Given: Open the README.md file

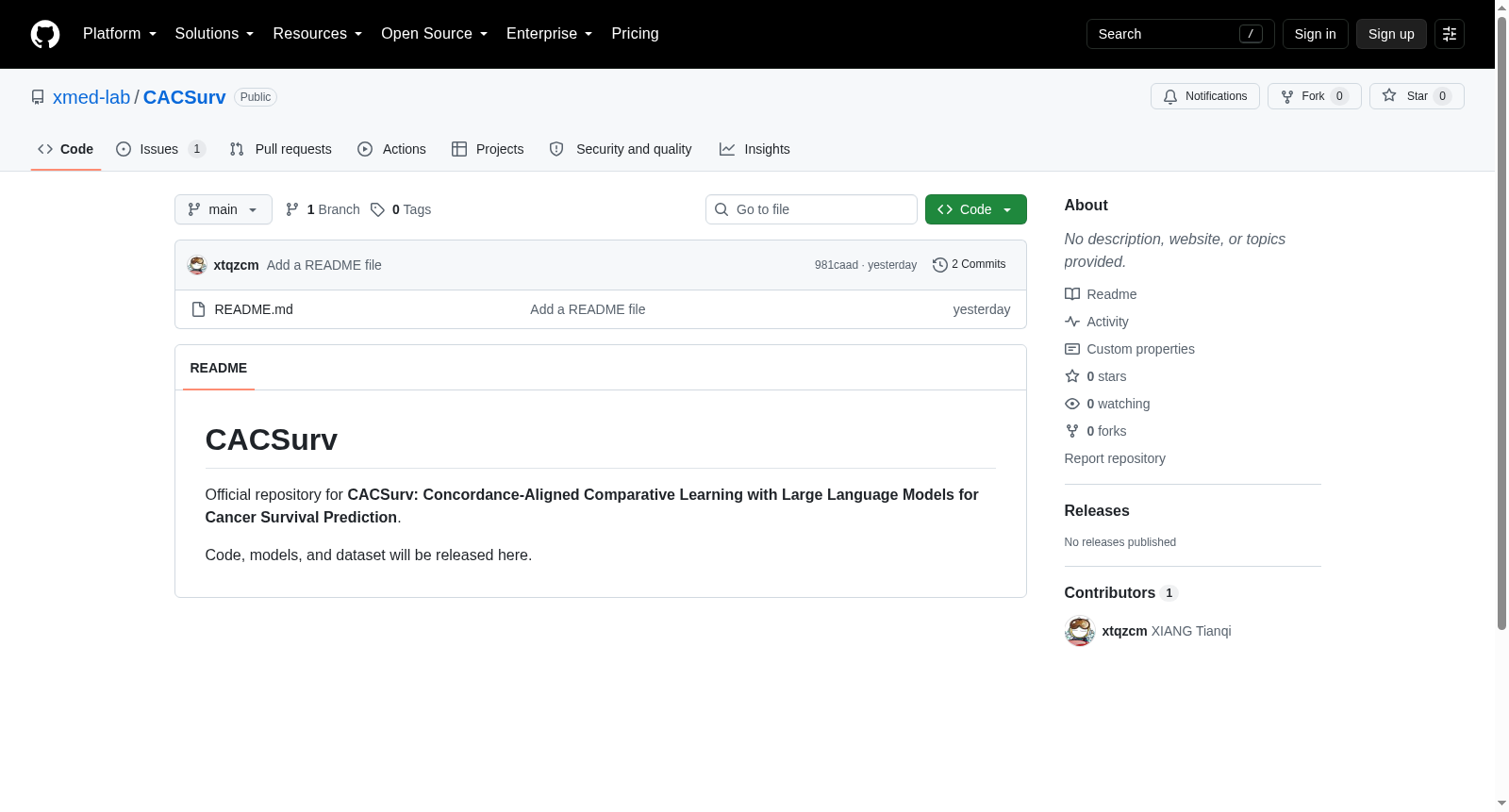Looking at the screenshot, I should point(254,309).
